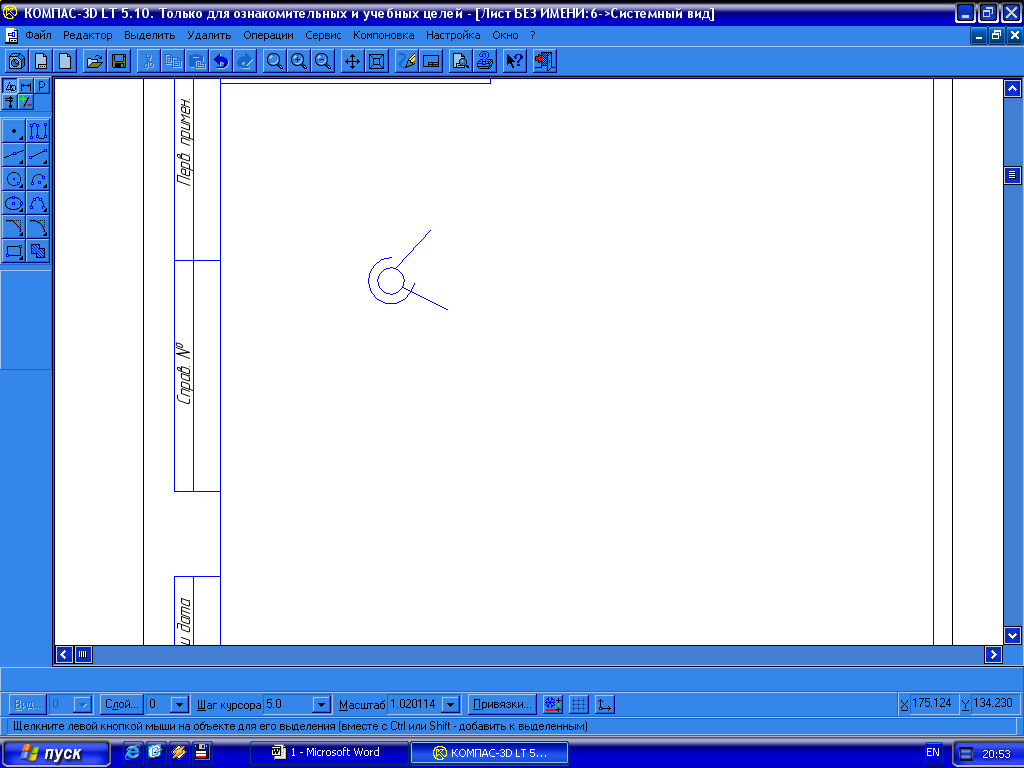Zoom by window with magnifier icon
This screenshot has width=1024, height=768.
tap(275, 61)
